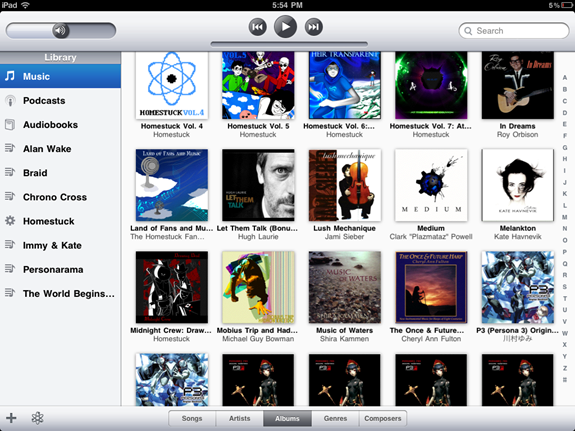Click the Kate Havnevik artist label
This screenshot has width=575, height=431.
point(517,237)
